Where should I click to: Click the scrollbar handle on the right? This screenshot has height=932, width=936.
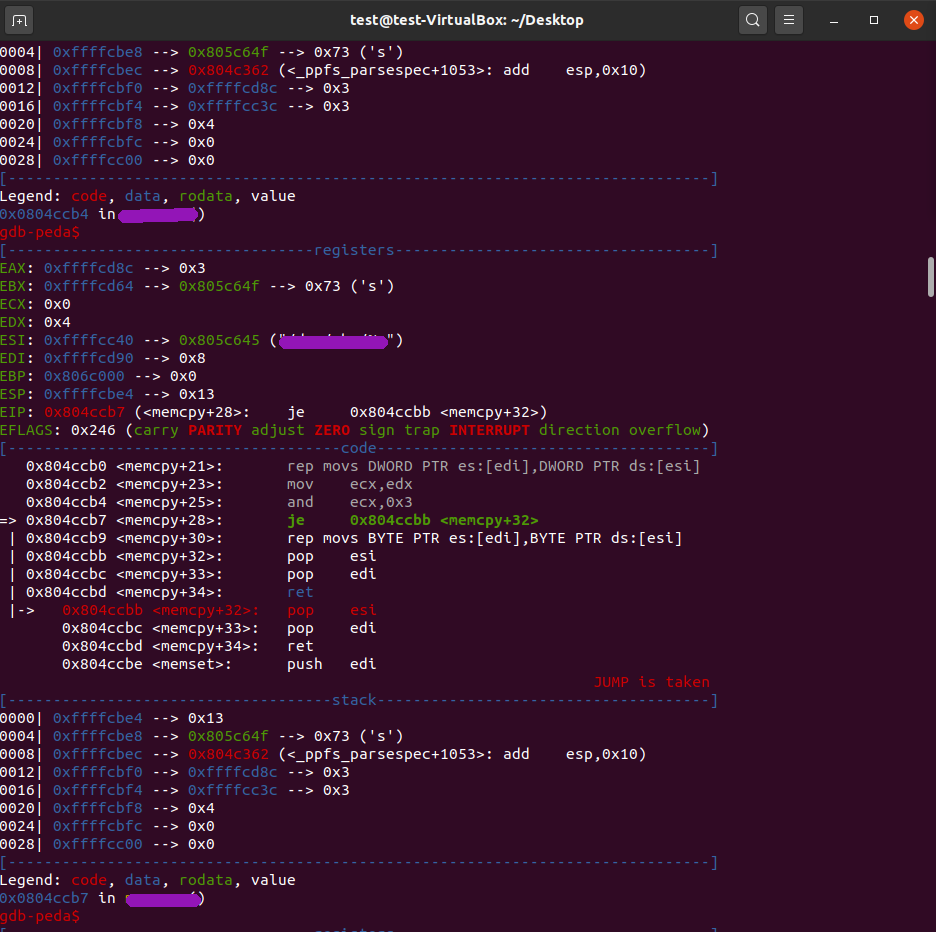(x=931, y=275)
